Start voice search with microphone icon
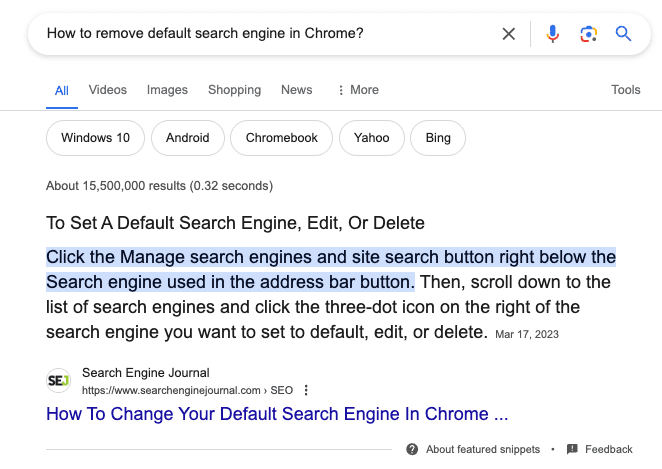662x469 pixels. [553, 34]
